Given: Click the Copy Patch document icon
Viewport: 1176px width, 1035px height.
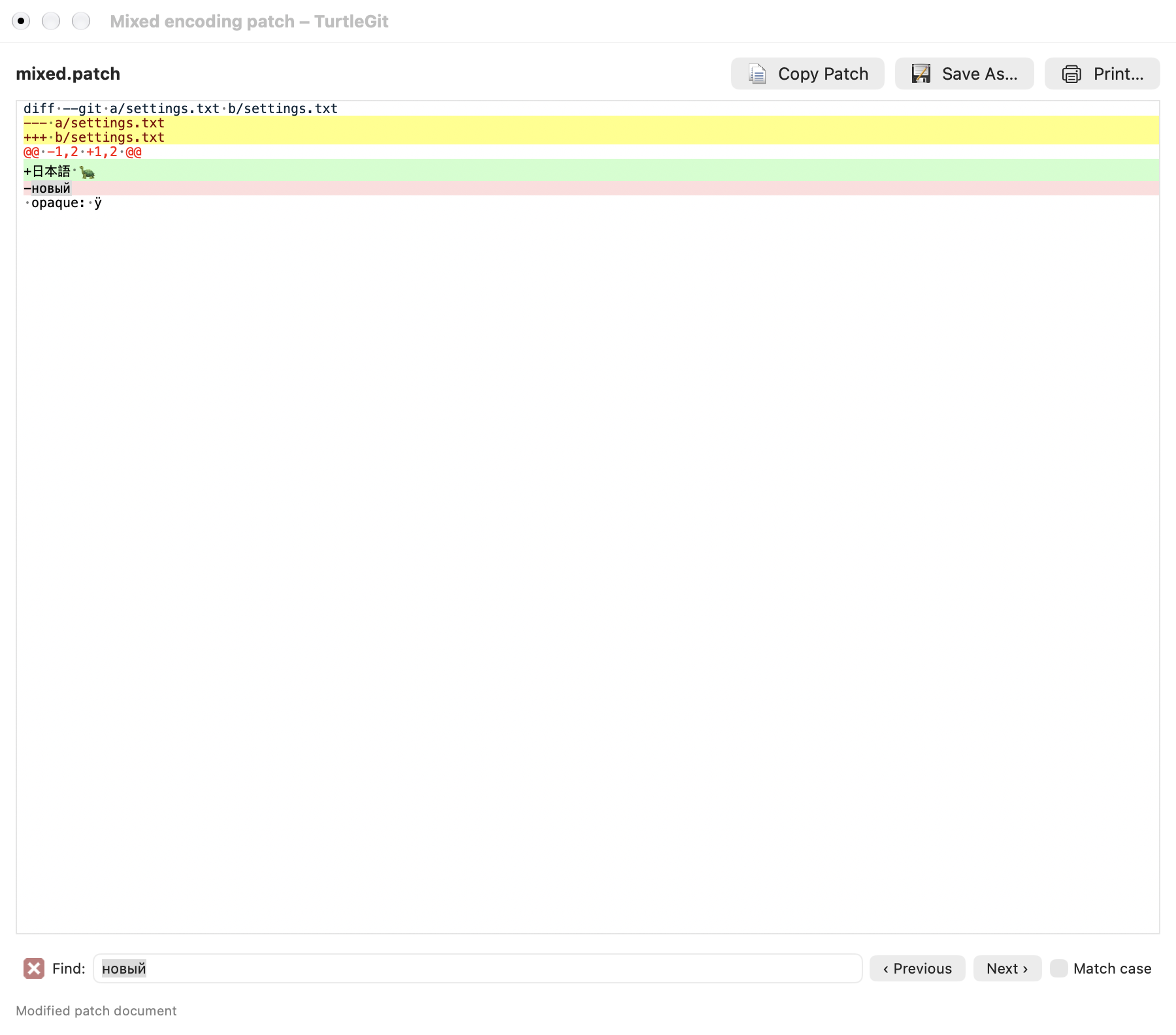Looking at the screenshot, I should tap(757, 74).
